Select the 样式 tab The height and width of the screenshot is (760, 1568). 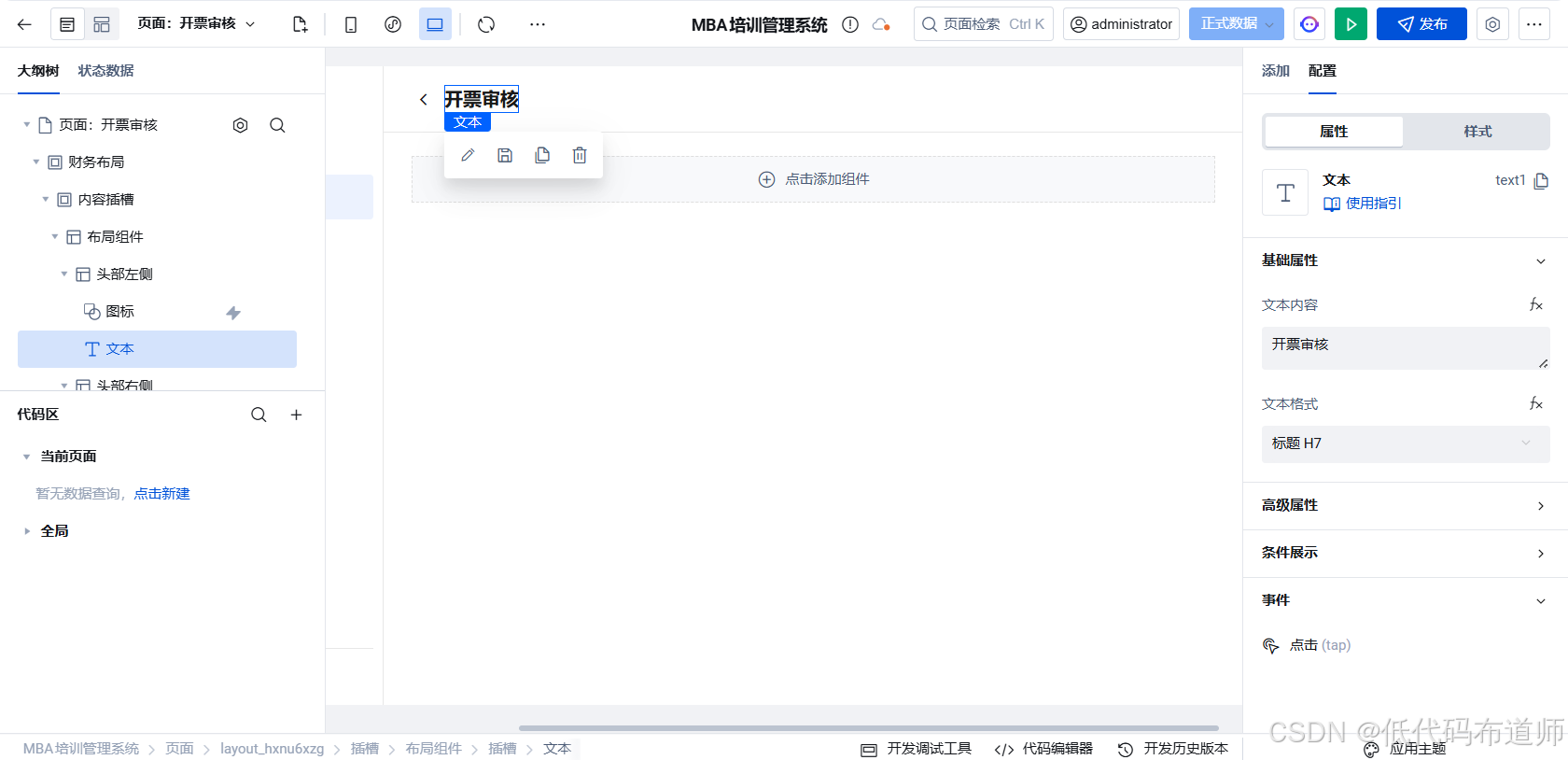coord(1477,132)
